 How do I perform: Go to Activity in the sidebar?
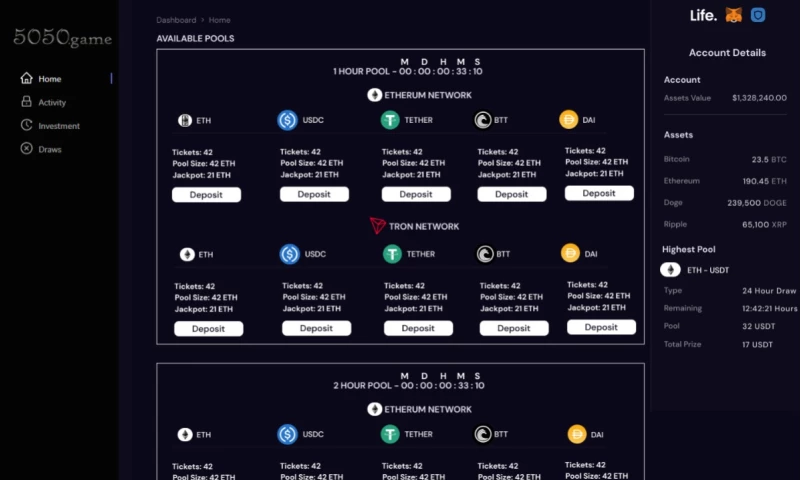click(52, 102)
